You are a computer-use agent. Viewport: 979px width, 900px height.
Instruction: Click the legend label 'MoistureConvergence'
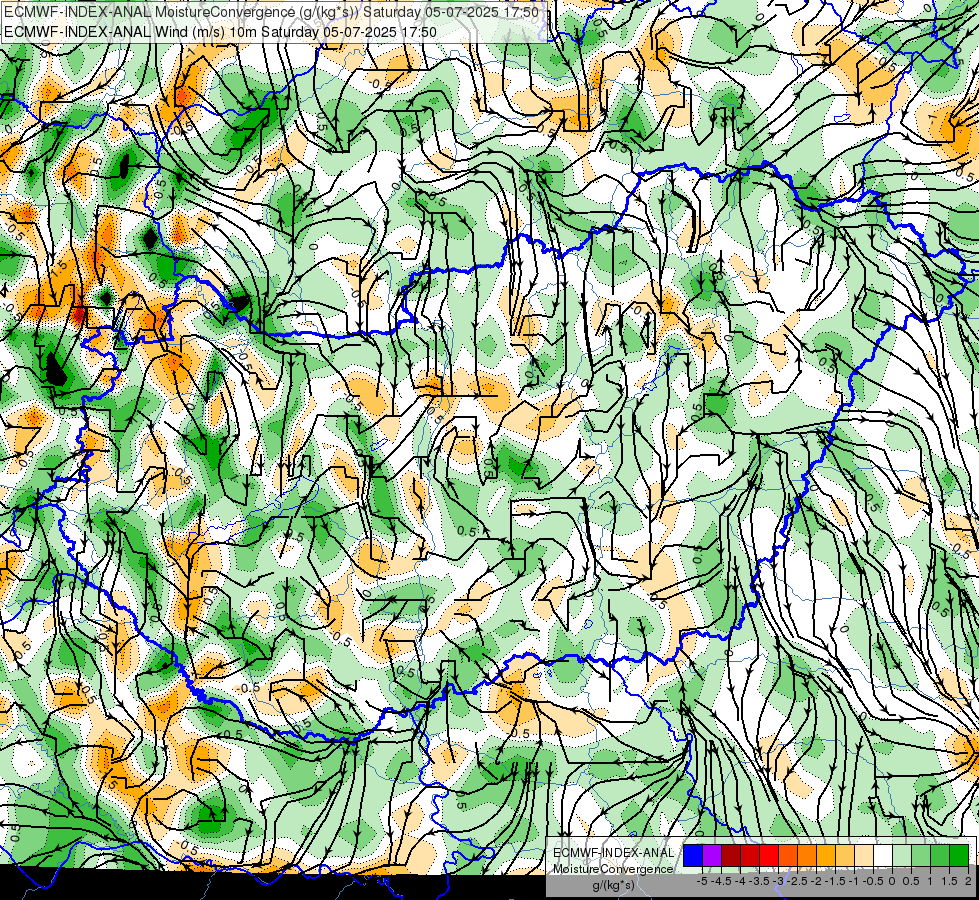tap(613, 869)
